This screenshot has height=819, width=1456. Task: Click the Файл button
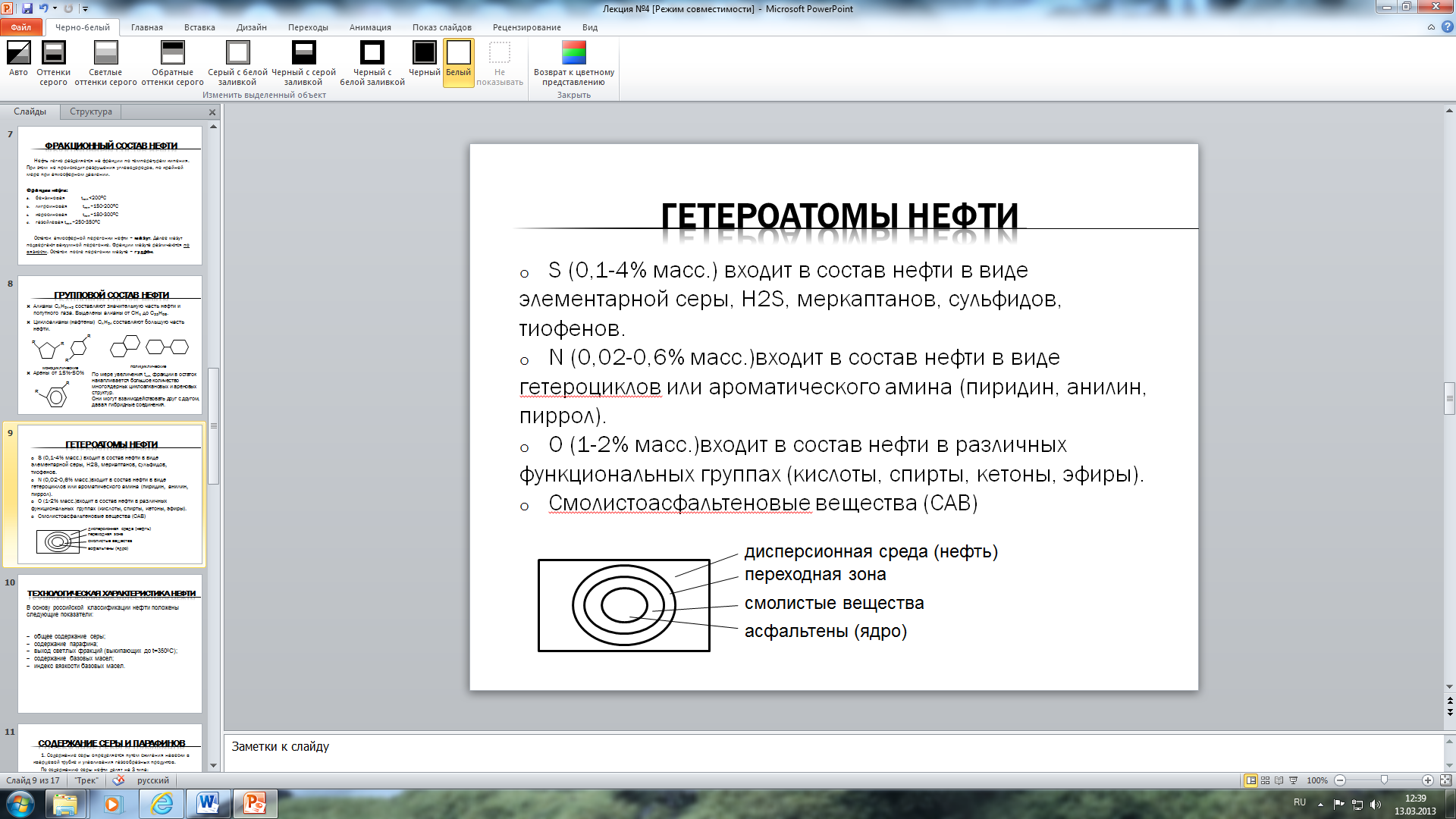[21, 27]
